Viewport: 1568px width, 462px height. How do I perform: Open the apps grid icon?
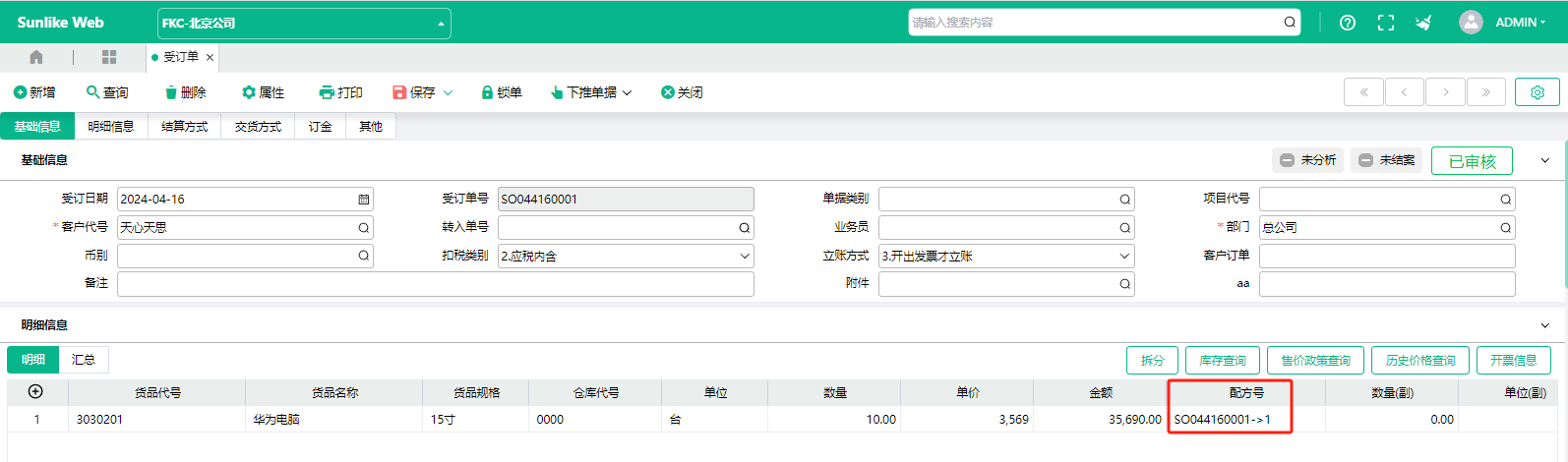109,57
